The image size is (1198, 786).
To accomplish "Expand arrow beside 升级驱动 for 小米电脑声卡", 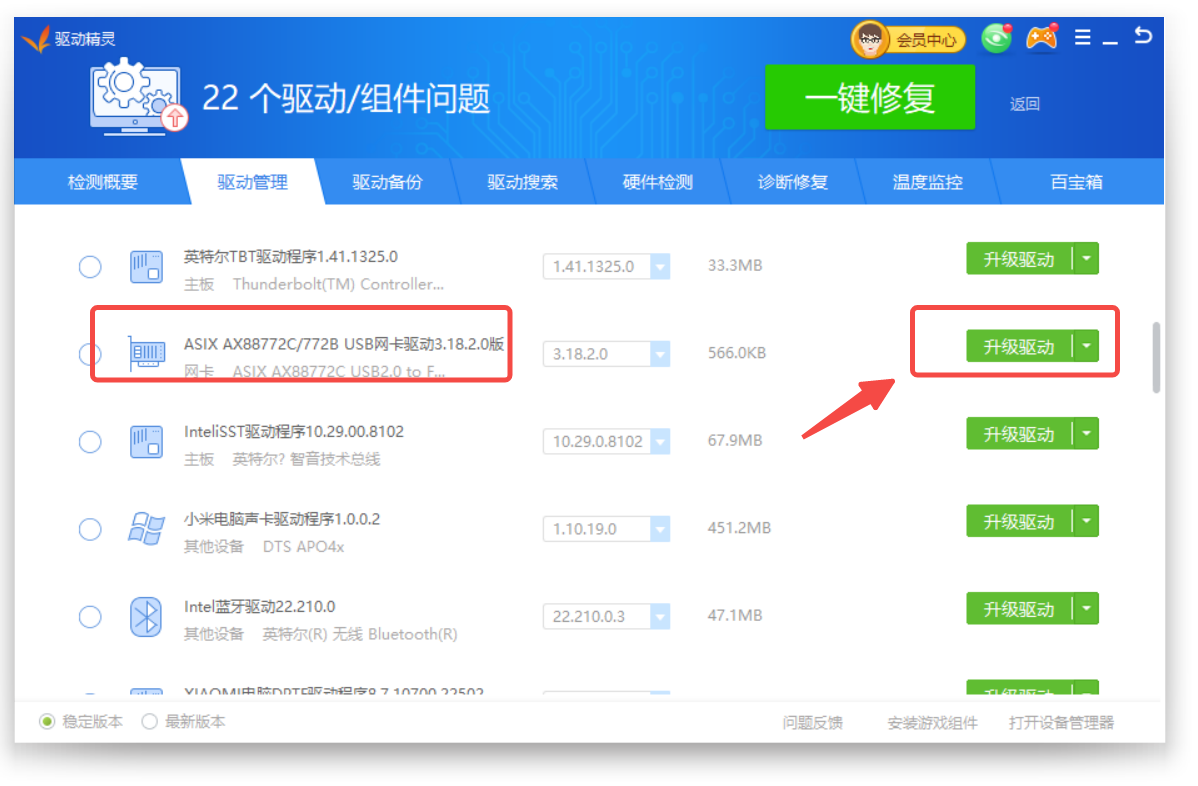I will tap(1086, 521).
